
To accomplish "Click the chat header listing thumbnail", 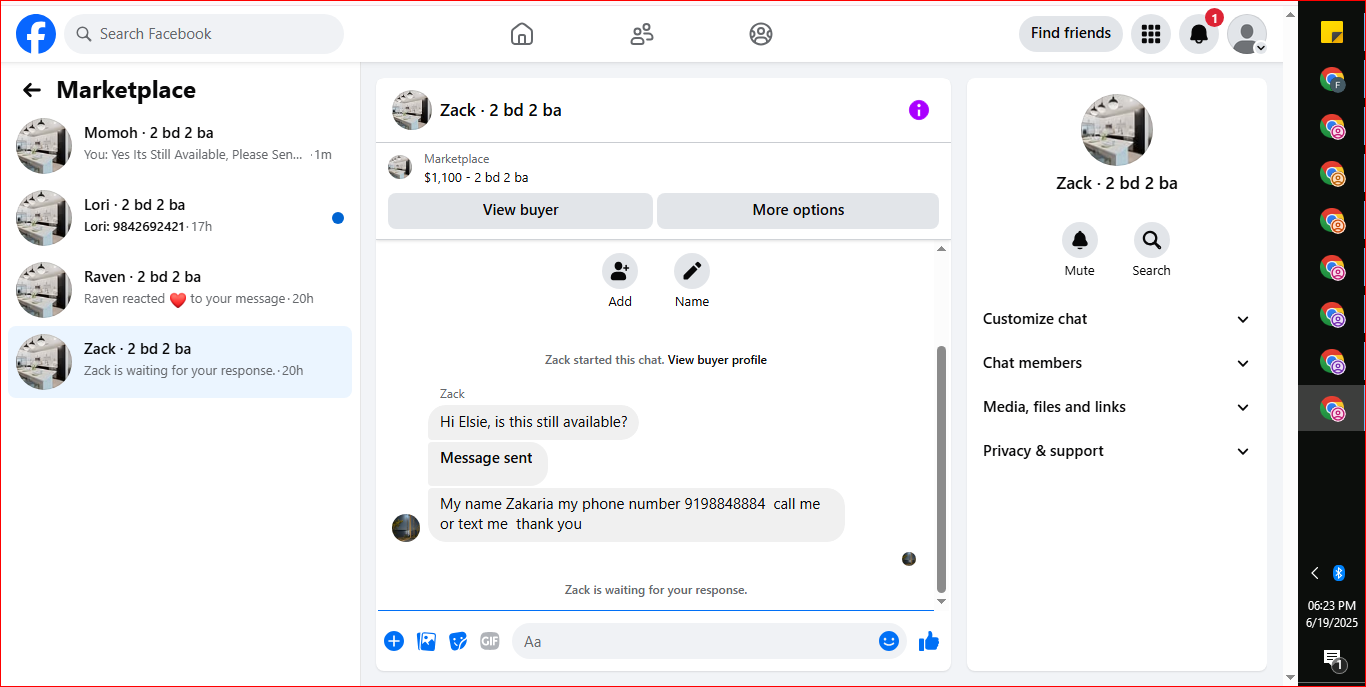I will 412,110.
